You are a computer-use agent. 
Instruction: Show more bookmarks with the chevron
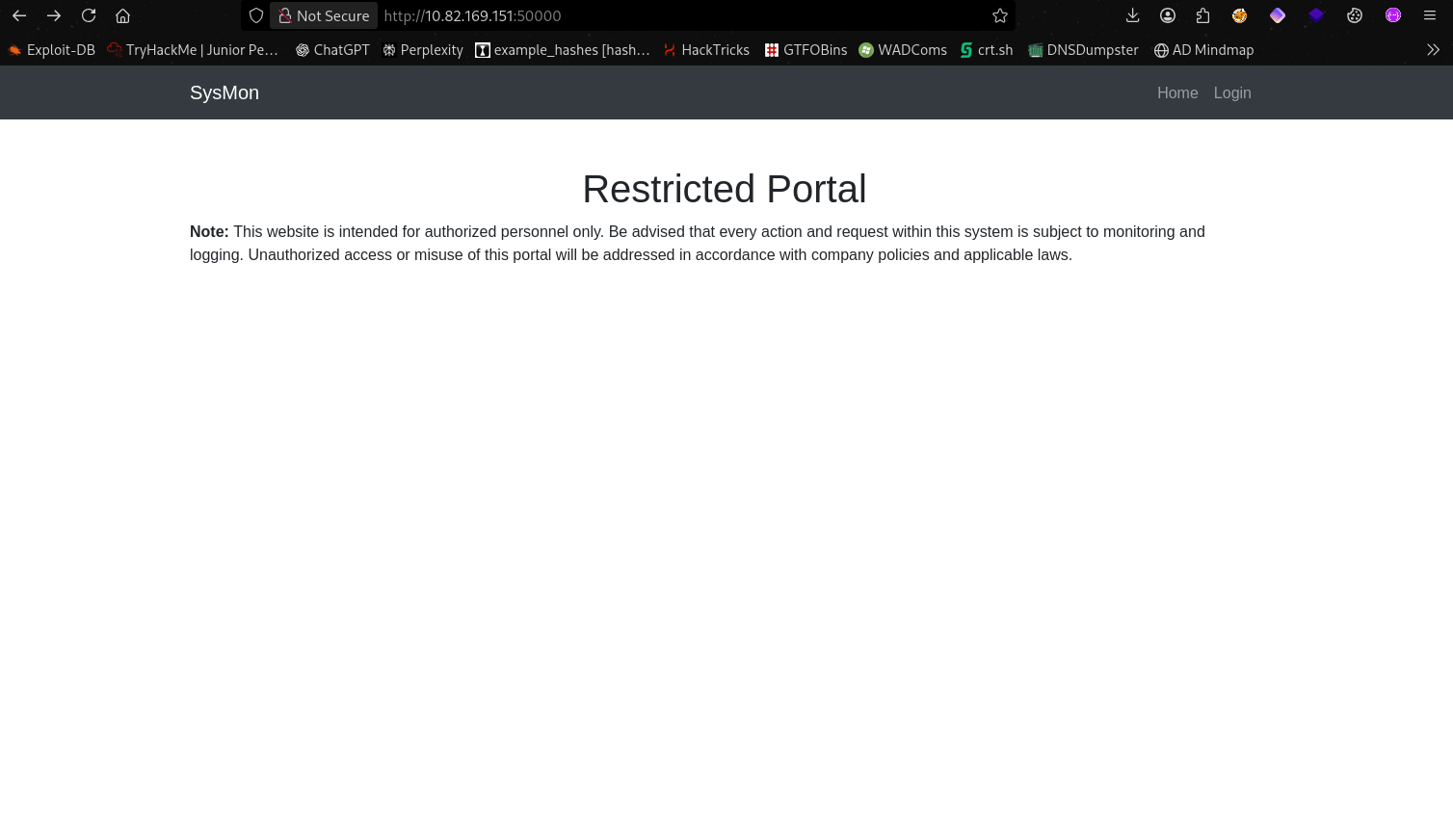pos(1433,50)
